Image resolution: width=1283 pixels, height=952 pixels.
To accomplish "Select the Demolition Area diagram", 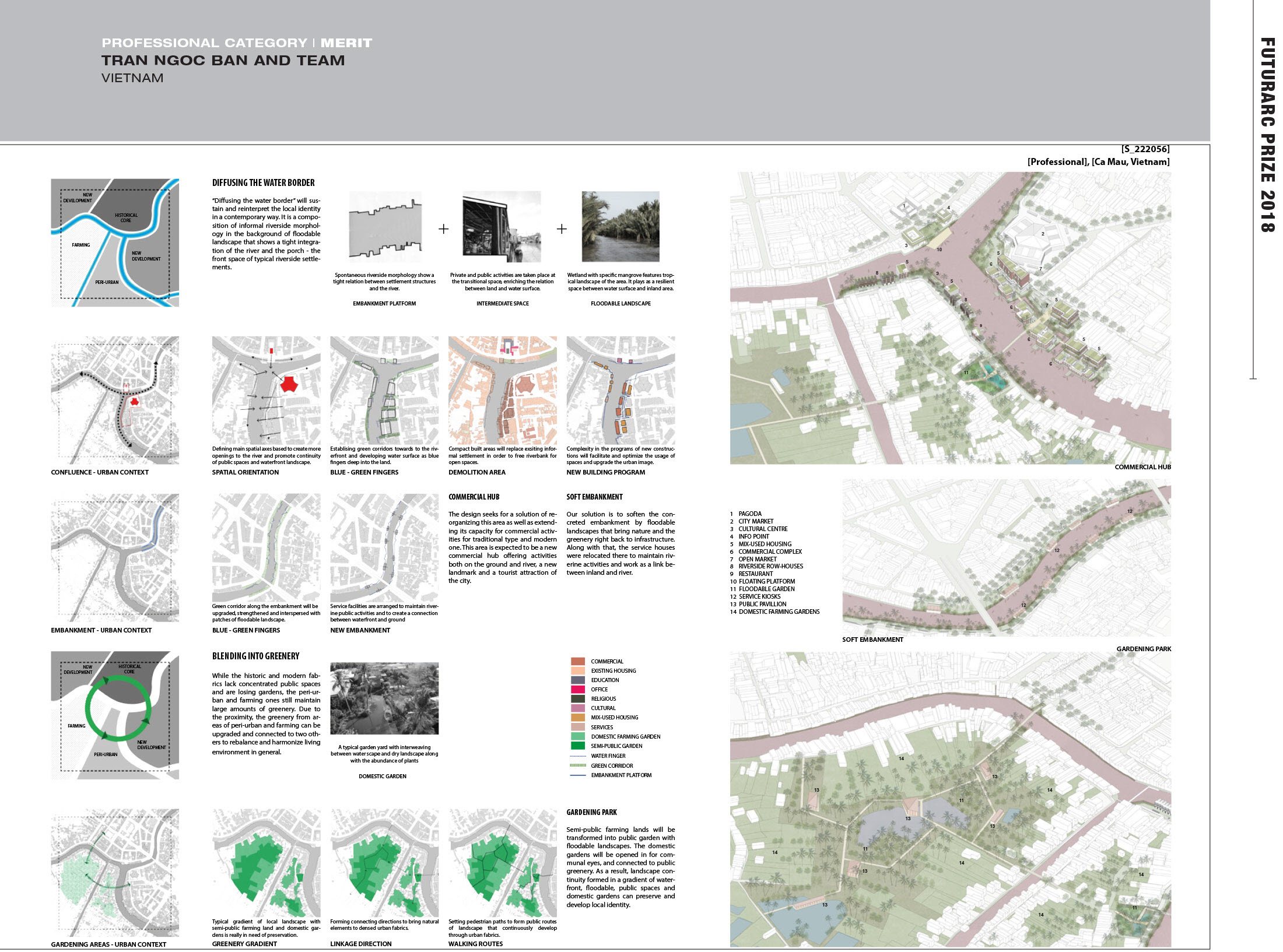I will [503, 390].
